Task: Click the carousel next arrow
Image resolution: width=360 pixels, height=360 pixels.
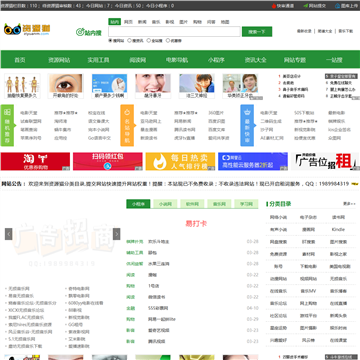Action: 116,234
